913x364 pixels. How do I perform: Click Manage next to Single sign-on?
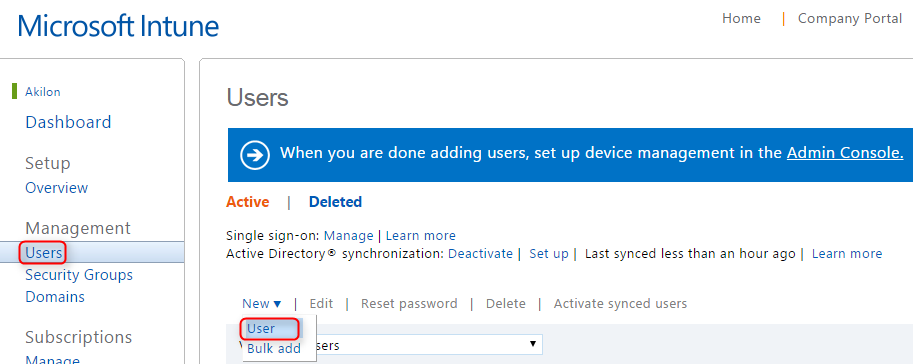click(x=348, y=236)
